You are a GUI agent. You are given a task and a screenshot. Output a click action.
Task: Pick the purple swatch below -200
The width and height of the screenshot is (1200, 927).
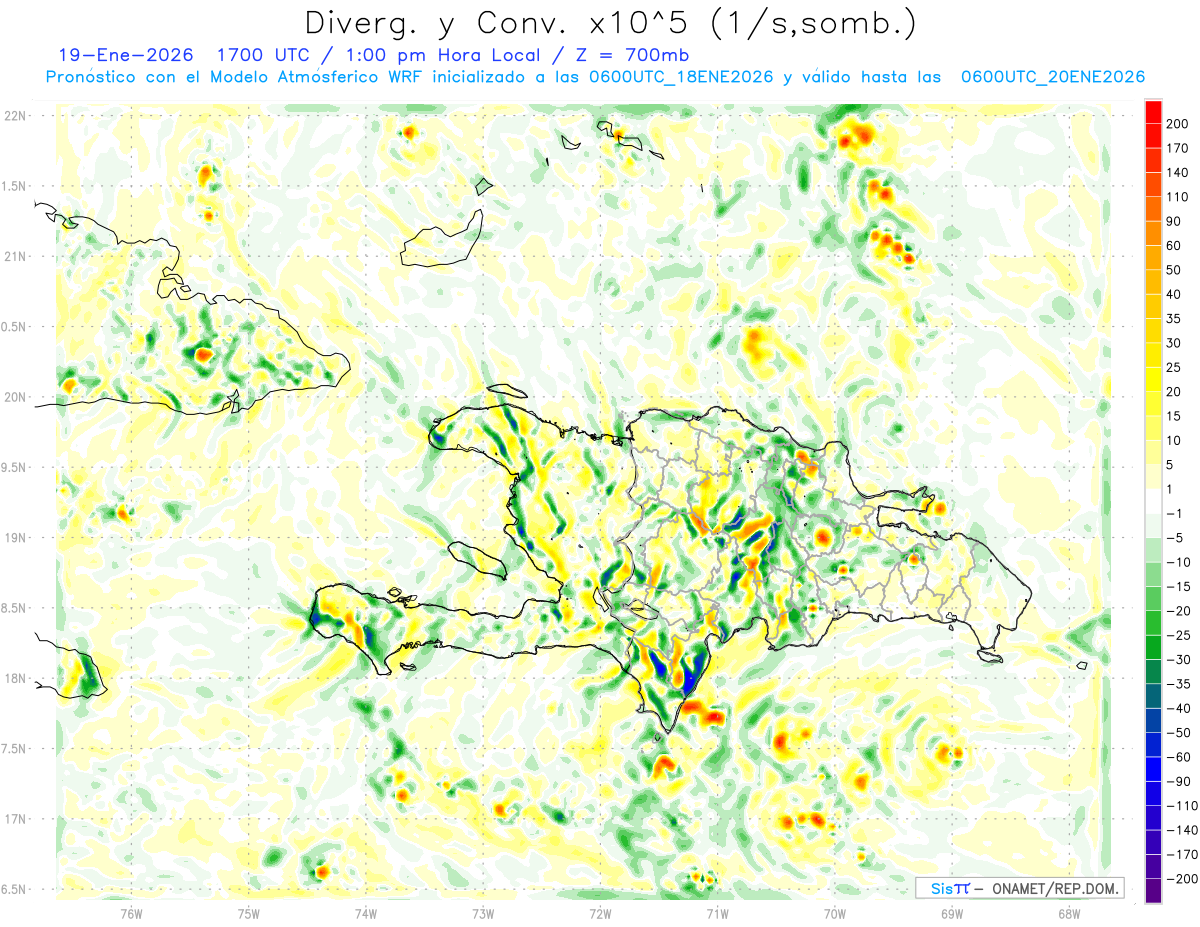[x=1153, y=890]
